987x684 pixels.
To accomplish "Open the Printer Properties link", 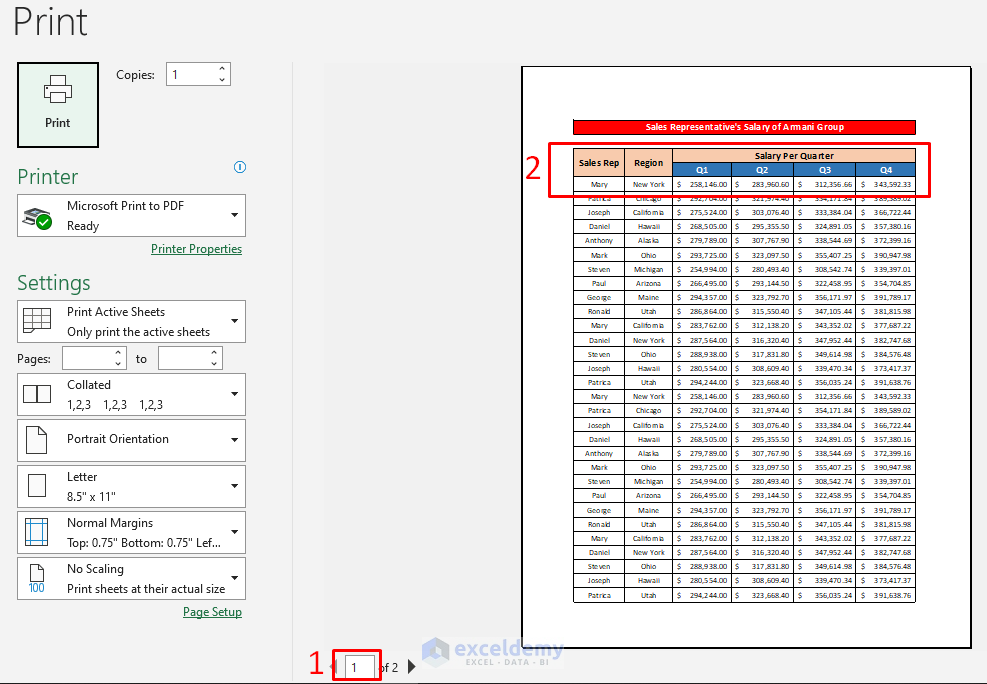I will coord(196,249).
